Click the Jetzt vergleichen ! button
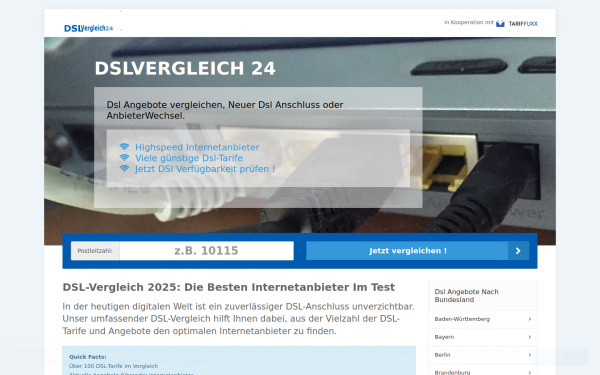This screenshot has width=600, height=375. (417, 251)
